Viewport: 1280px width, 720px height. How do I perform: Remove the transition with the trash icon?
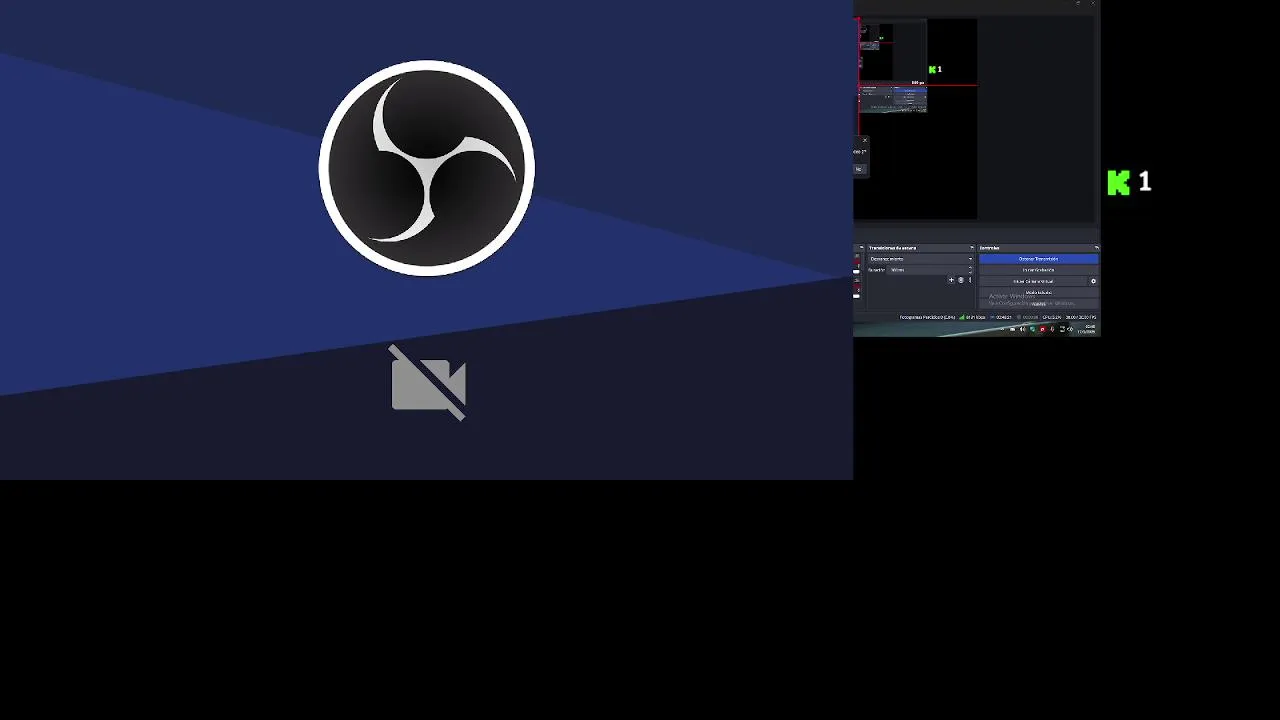(x=961, y=280)
